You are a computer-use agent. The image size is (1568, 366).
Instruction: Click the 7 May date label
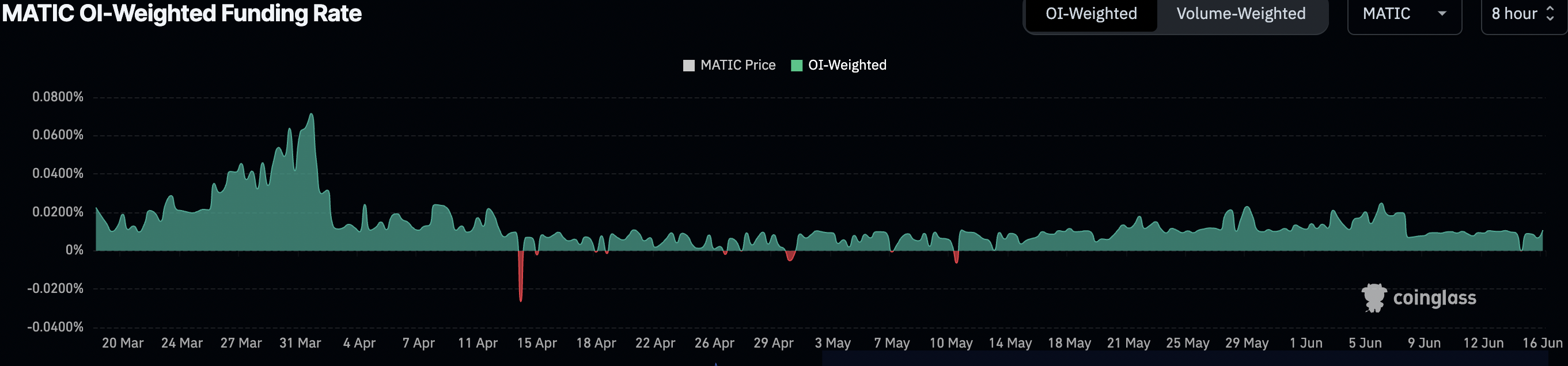click(892, 343)
